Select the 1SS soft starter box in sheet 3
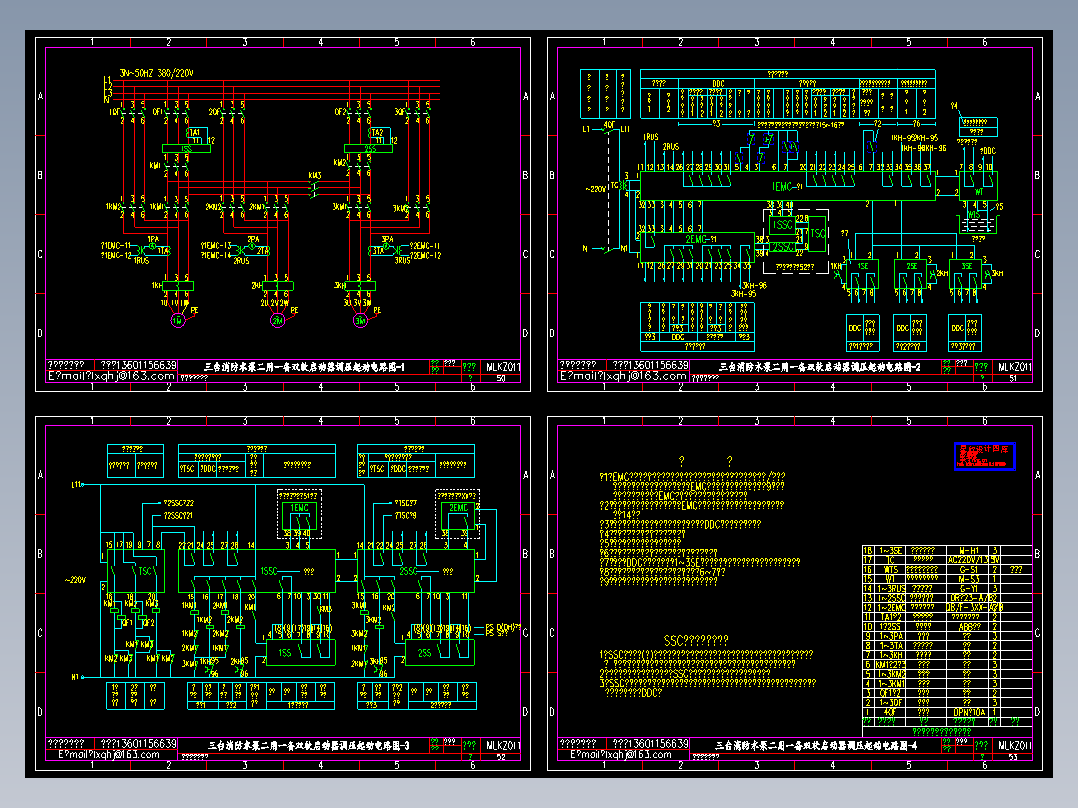This screenshot has width=1078, height=808. pyautogui.click(x=300, y=653)
